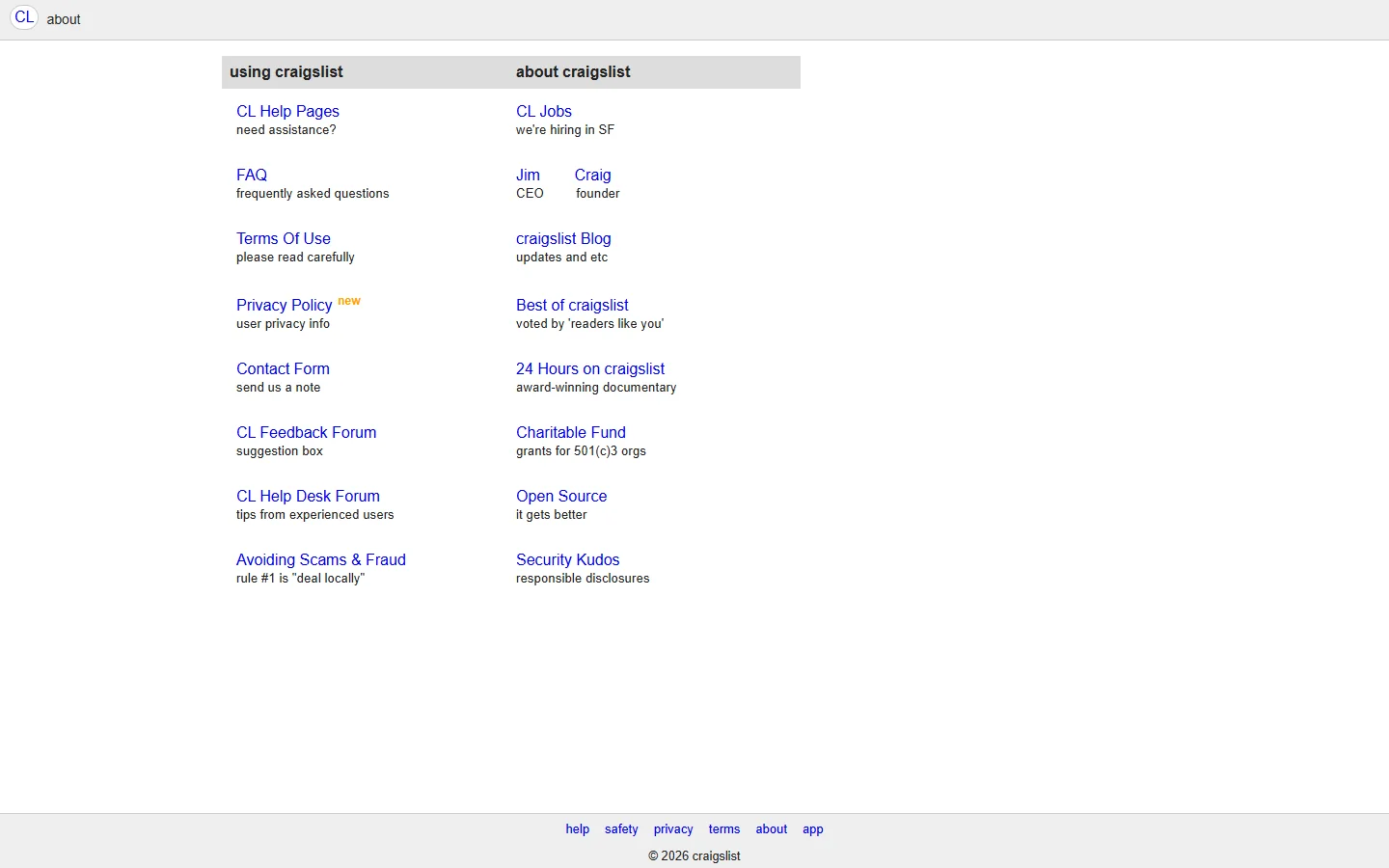Image resolution: width=1389 pixels, height=868 pixels.
Task: Read the Terms Of Use
Action: click(284, 239)
